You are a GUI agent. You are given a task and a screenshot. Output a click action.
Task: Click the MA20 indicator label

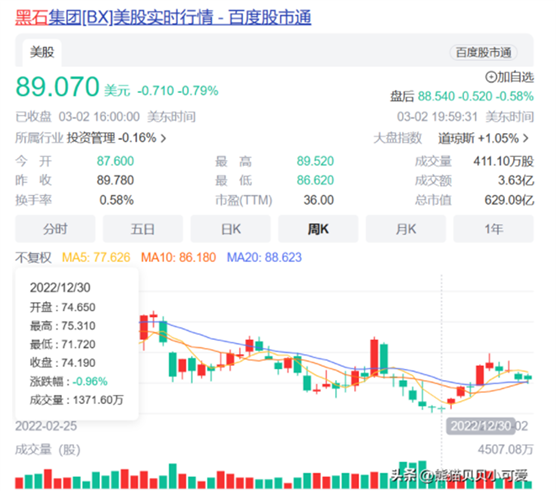(264, 257)
